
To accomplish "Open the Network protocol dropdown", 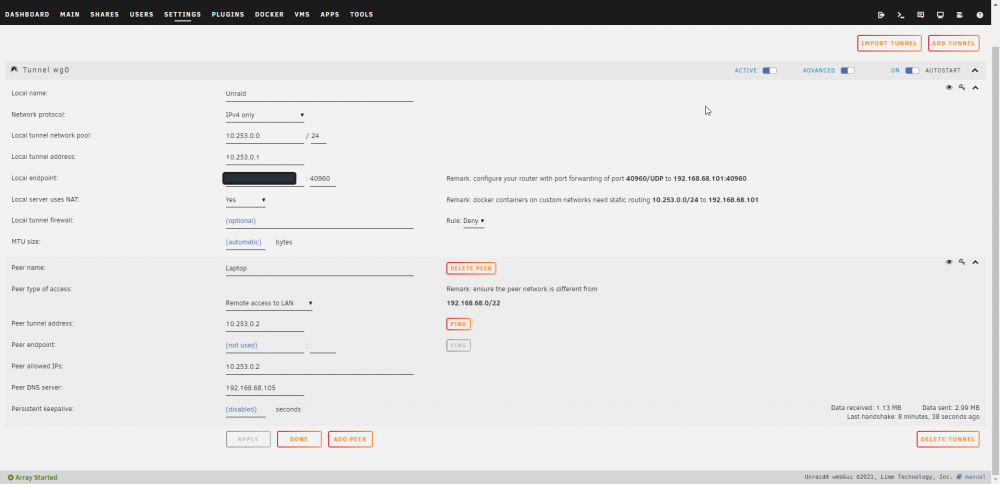I will coord(265,115).
